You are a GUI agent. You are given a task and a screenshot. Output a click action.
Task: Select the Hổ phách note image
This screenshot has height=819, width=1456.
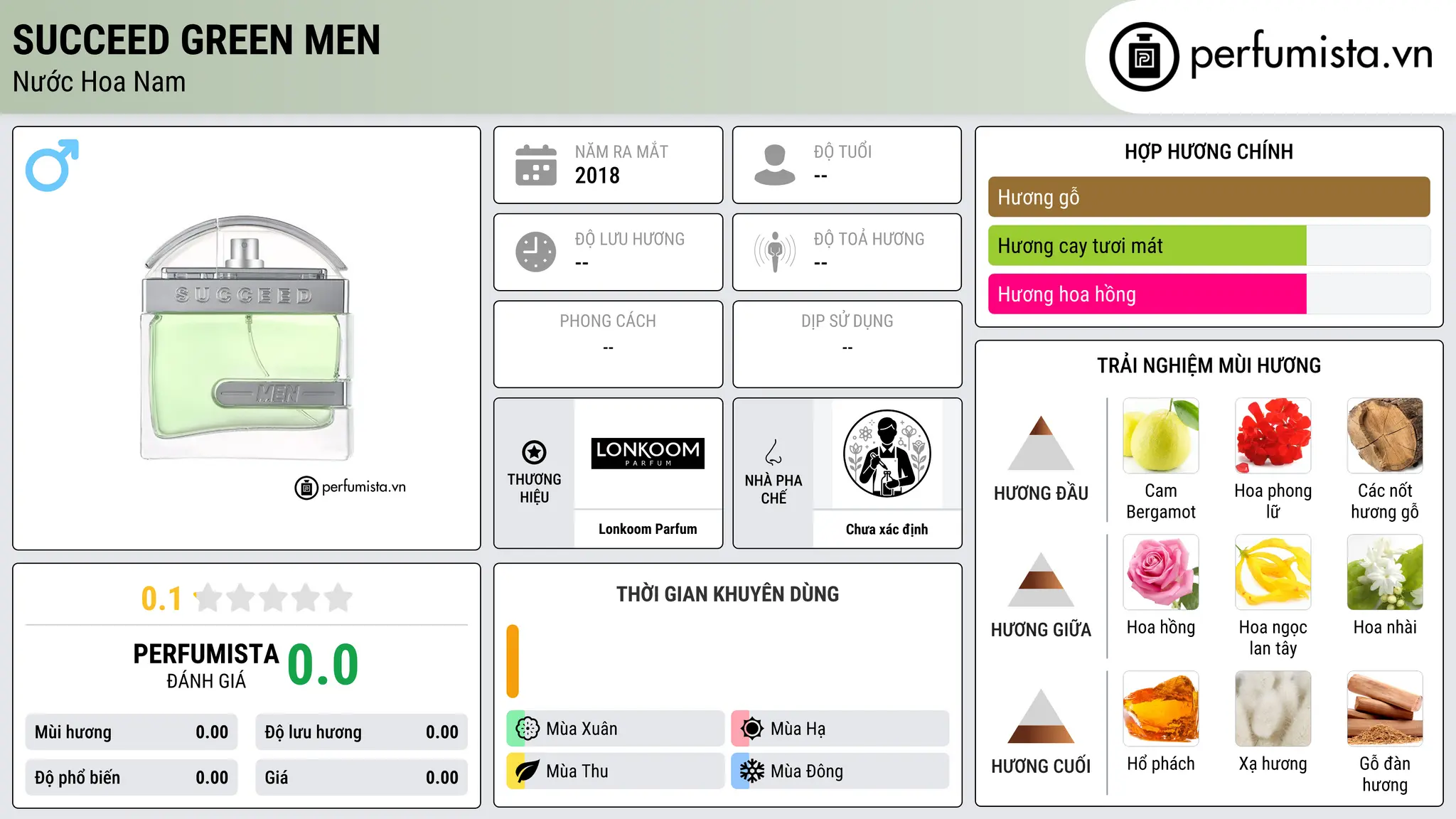tap(1161, 709)
